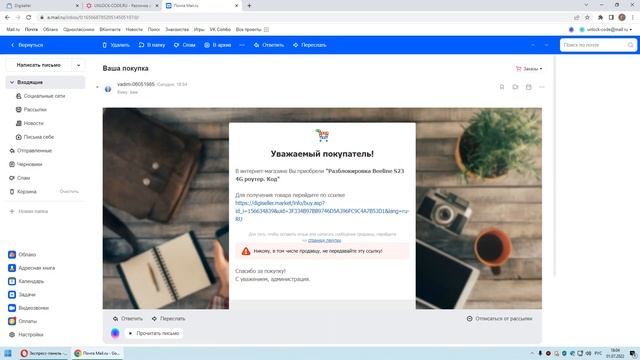Reload the page
Image resolution: width=640 pixels, height=360 pixels.
[29, 18]
